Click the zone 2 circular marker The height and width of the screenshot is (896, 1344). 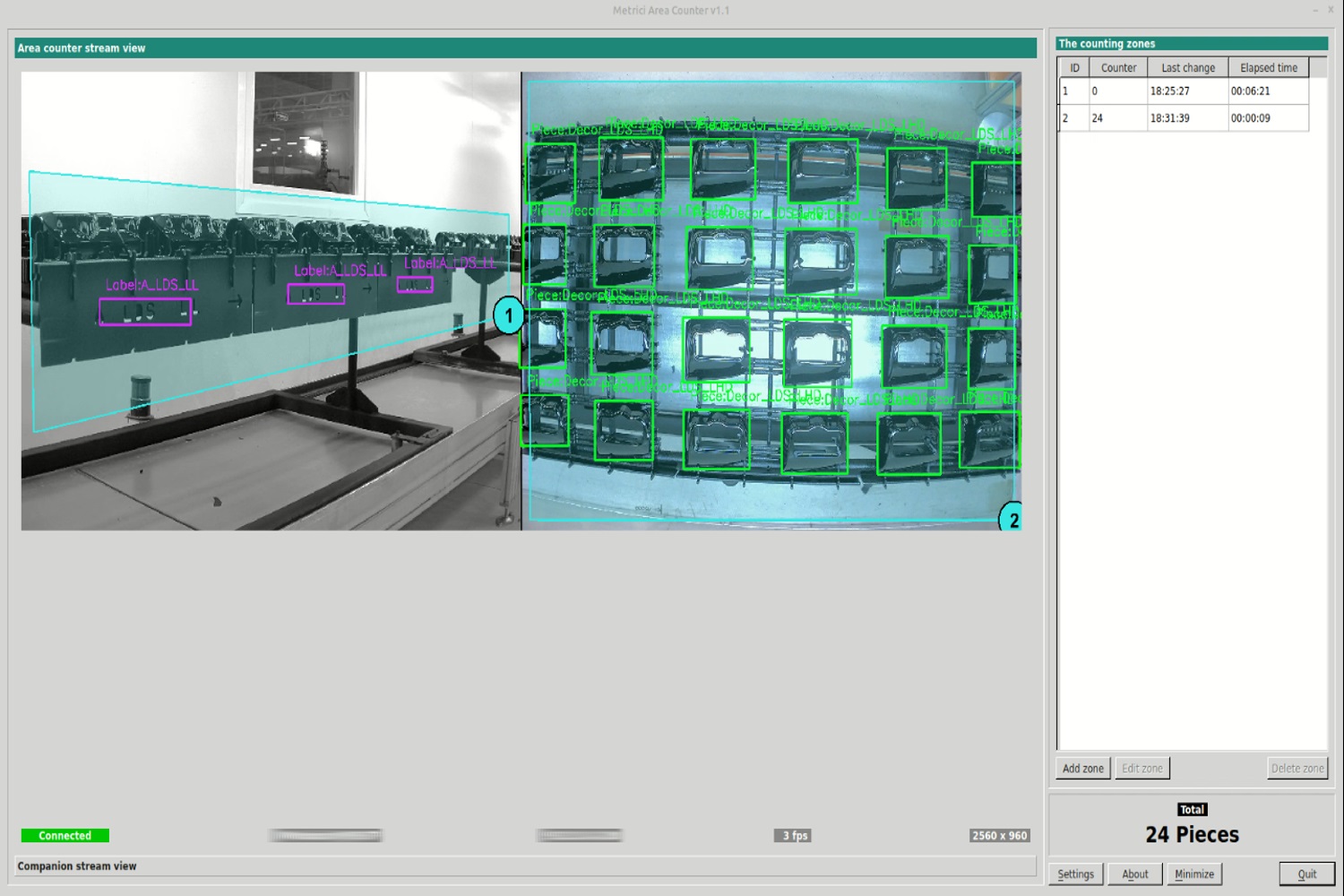(1012, 519)
